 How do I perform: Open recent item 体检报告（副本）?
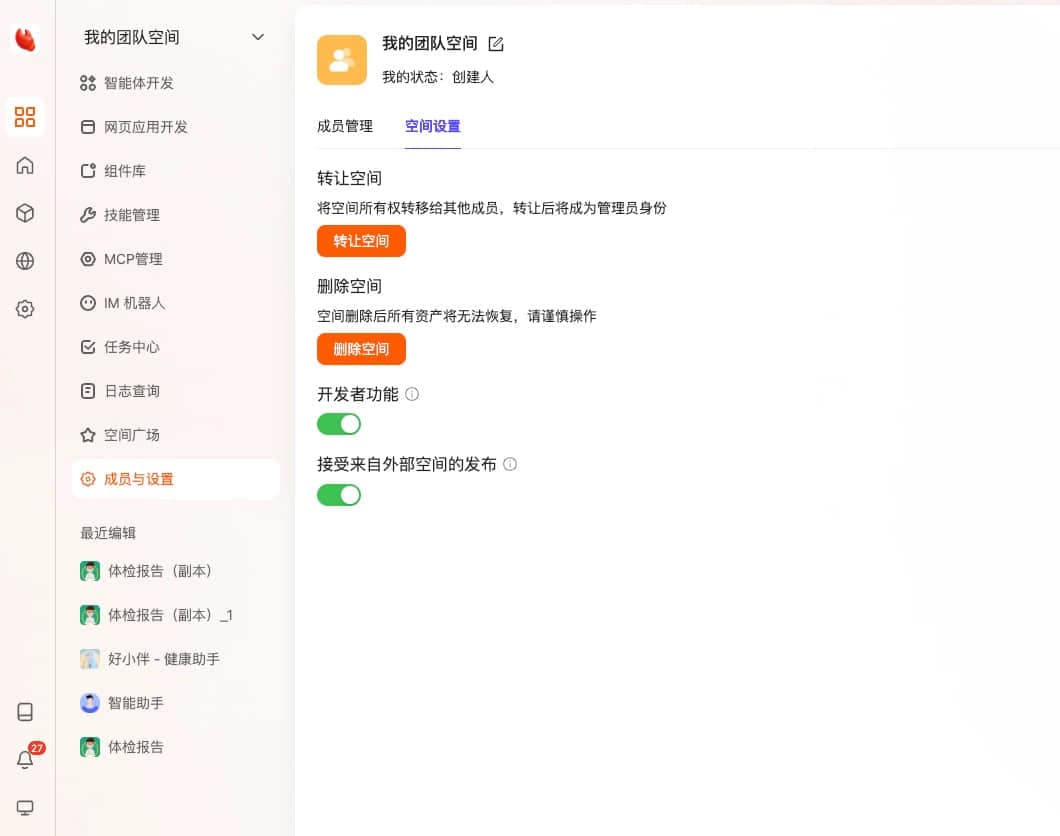[x=175, y=571]
